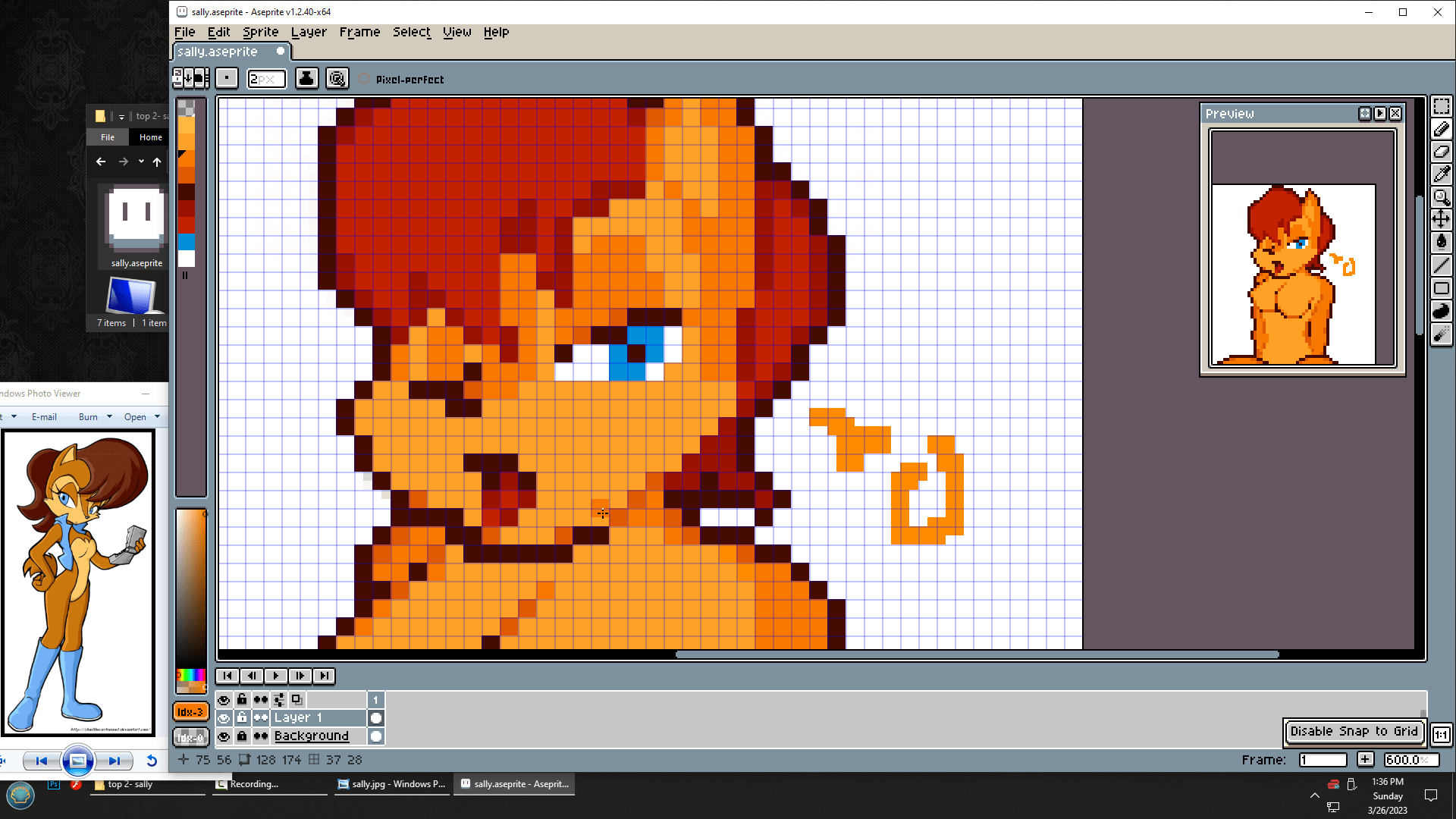Screen dimensions: 1456x819
Task: Pick the blue palette swatch
Action: pyautogui.click(x=187, y=242)
